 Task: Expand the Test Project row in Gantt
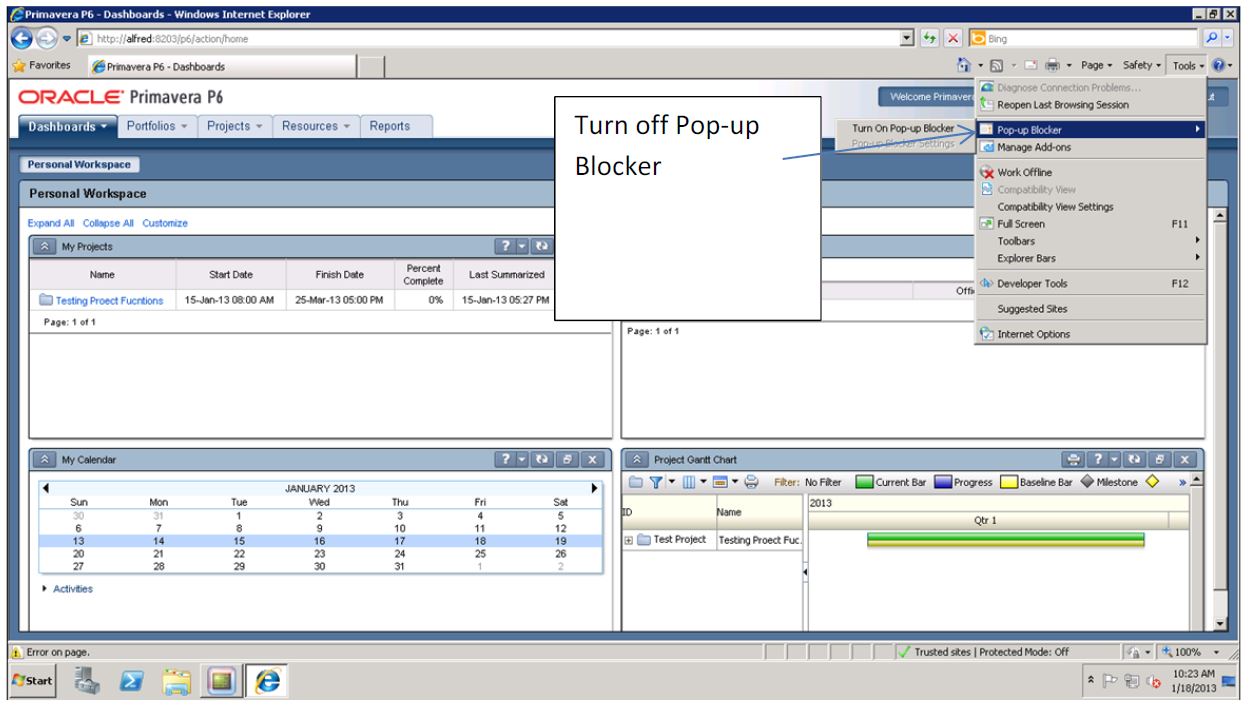(x=629, y=540)
